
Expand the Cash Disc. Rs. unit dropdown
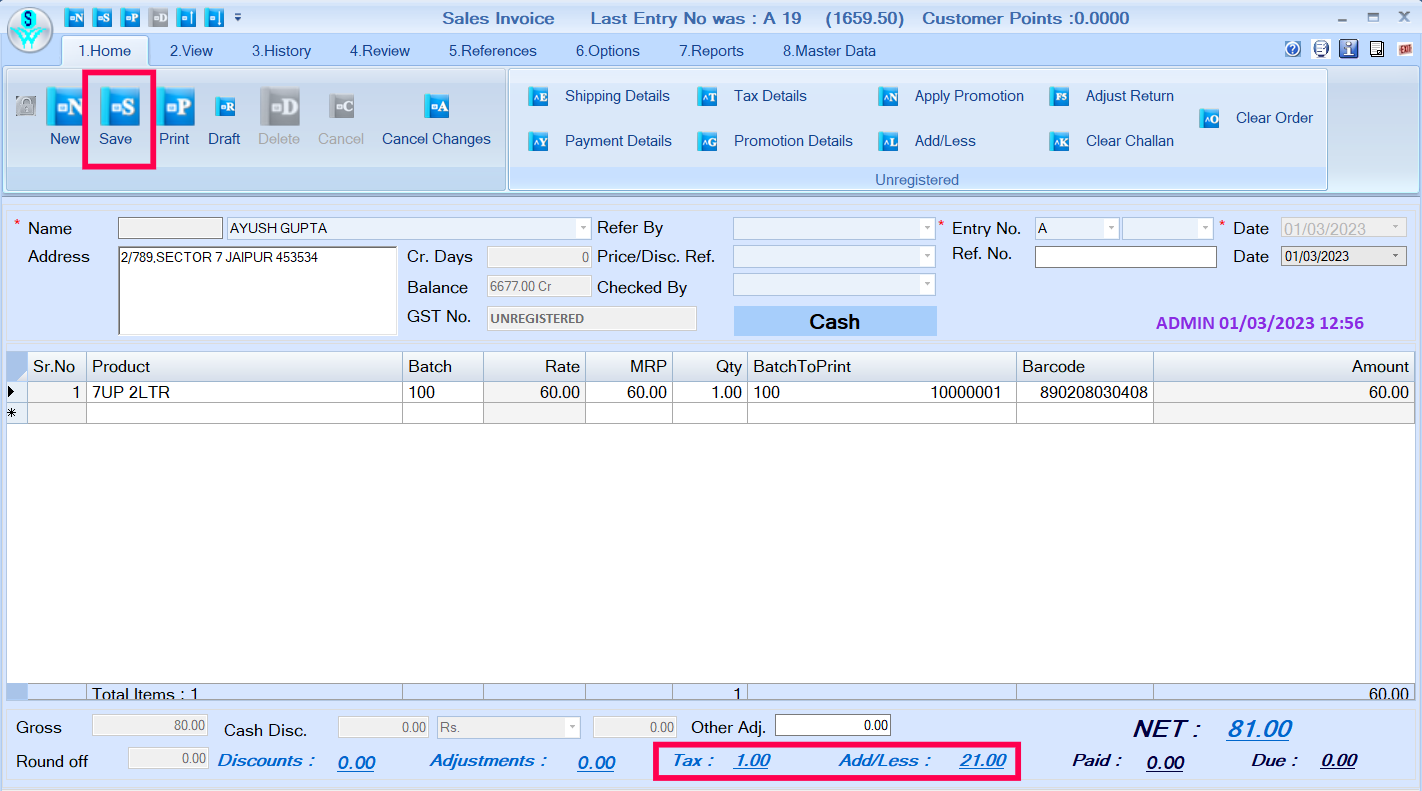pyautogui.click(x=573, y=728)
